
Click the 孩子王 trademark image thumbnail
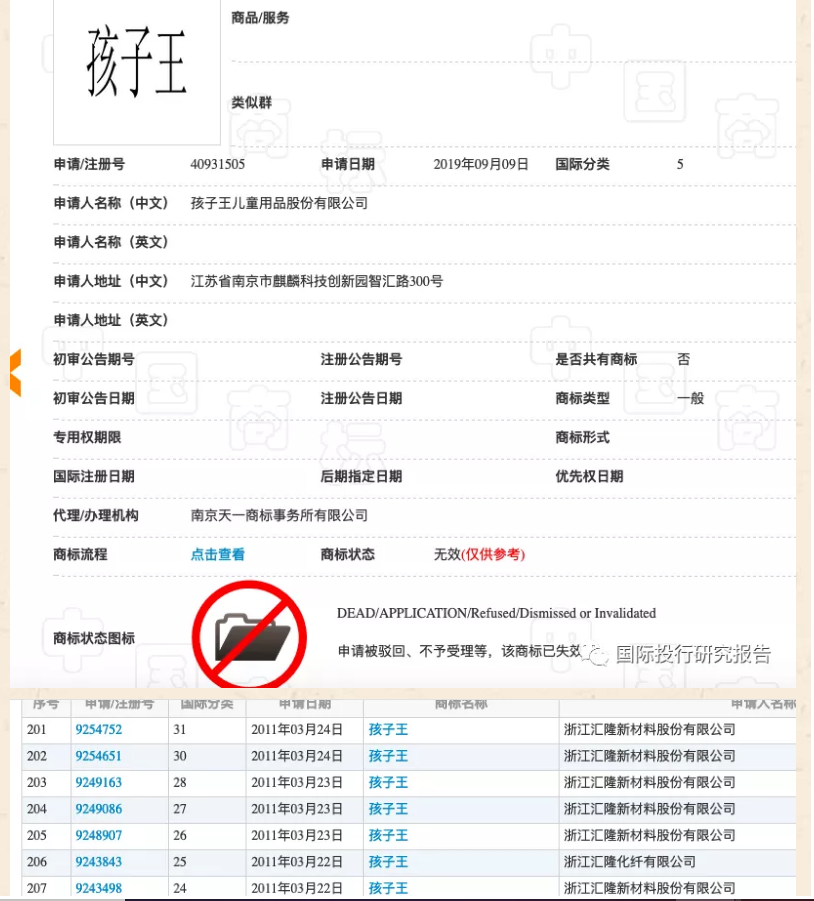[137, 71]
